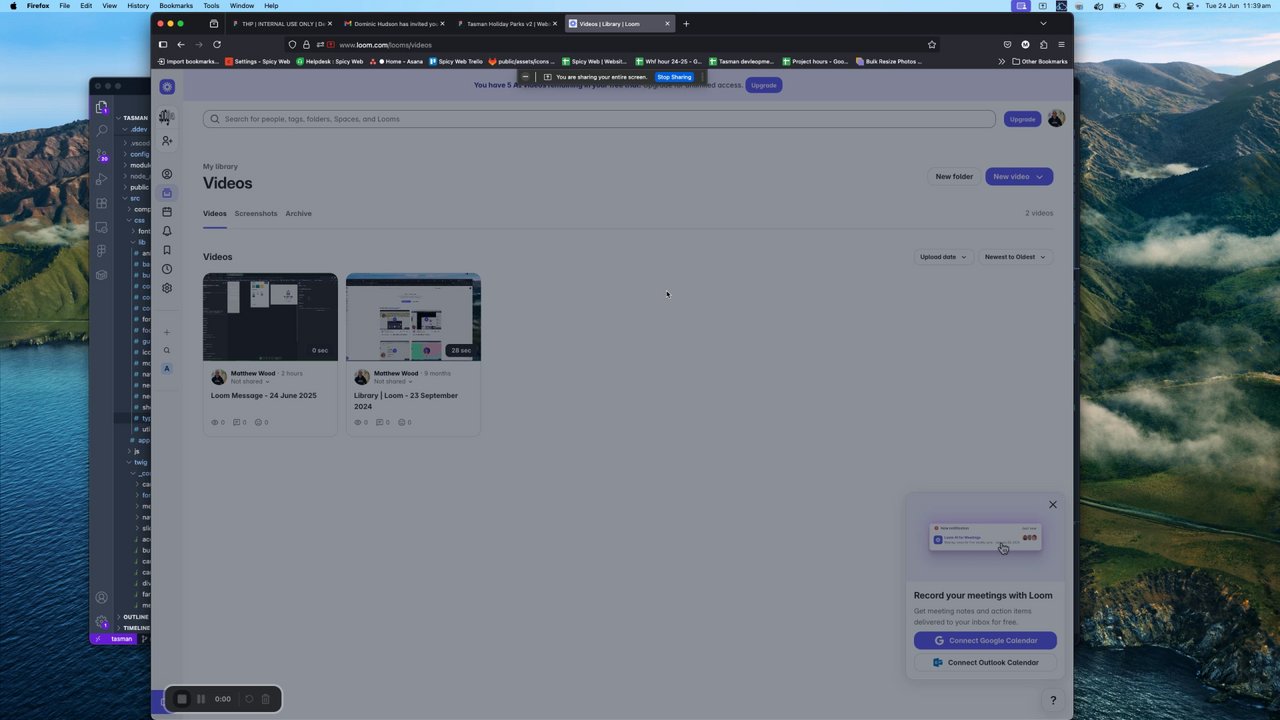This screenshot has width=1280, height=720.
Task: Expand the TIMELINE section in VS Code
Action: tap(136, 628)
